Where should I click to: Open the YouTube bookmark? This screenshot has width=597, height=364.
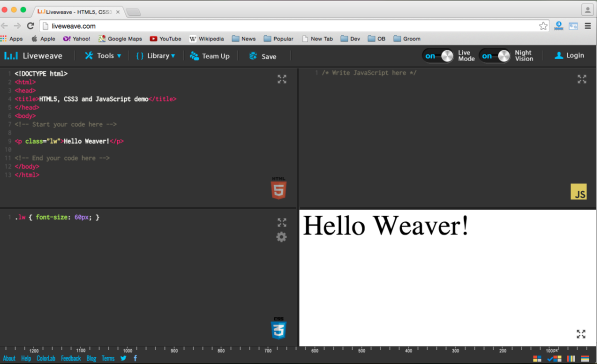click(x=166, y=39)
